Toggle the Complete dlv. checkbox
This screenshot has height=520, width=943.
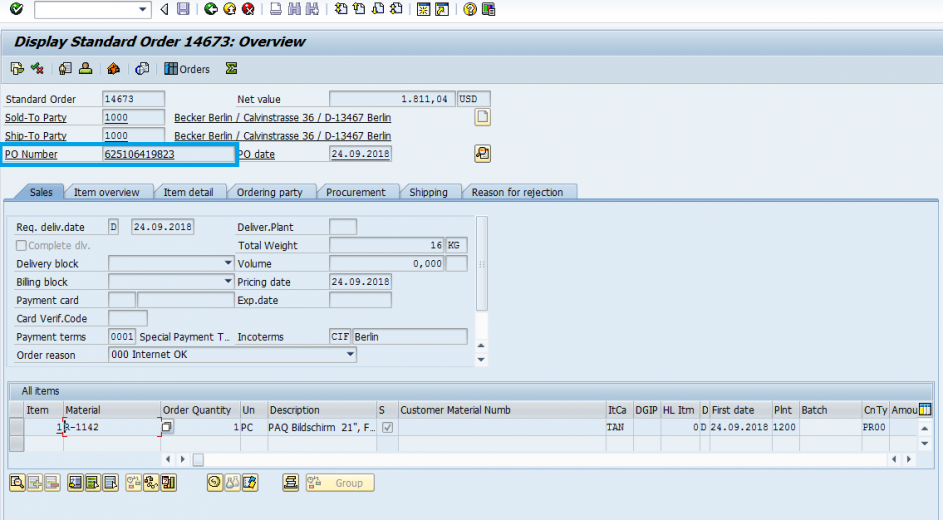[x=22, y=245]
